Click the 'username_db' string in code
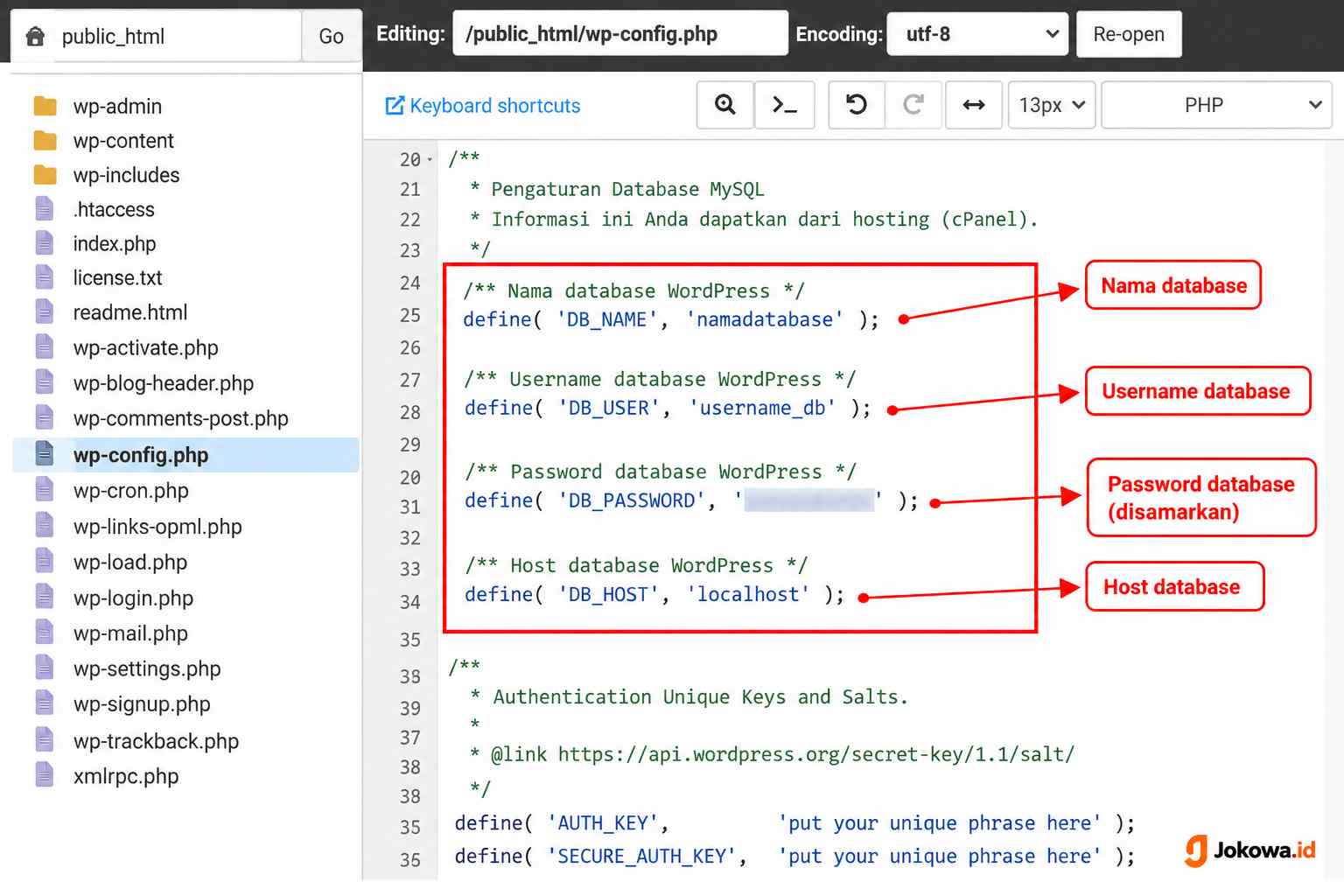Image resolution: width=1344 pixels, height=896 pixels. (x=763, y=408)
